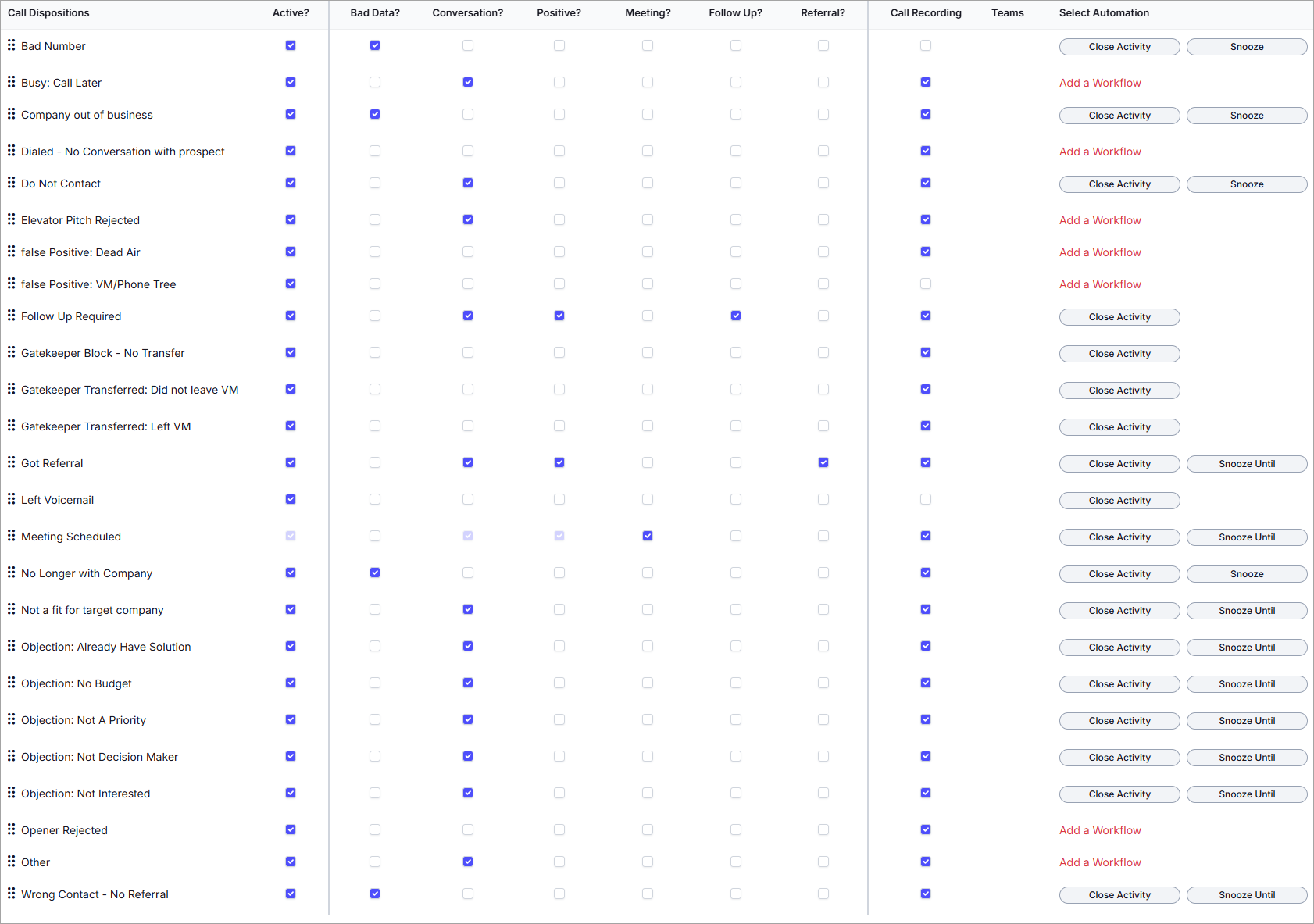Viewport: 1314px width, 924px height.
Task: Click drag handle for Gatekeeper Transferred: Did not leave VM
Action: pos(11,389)
